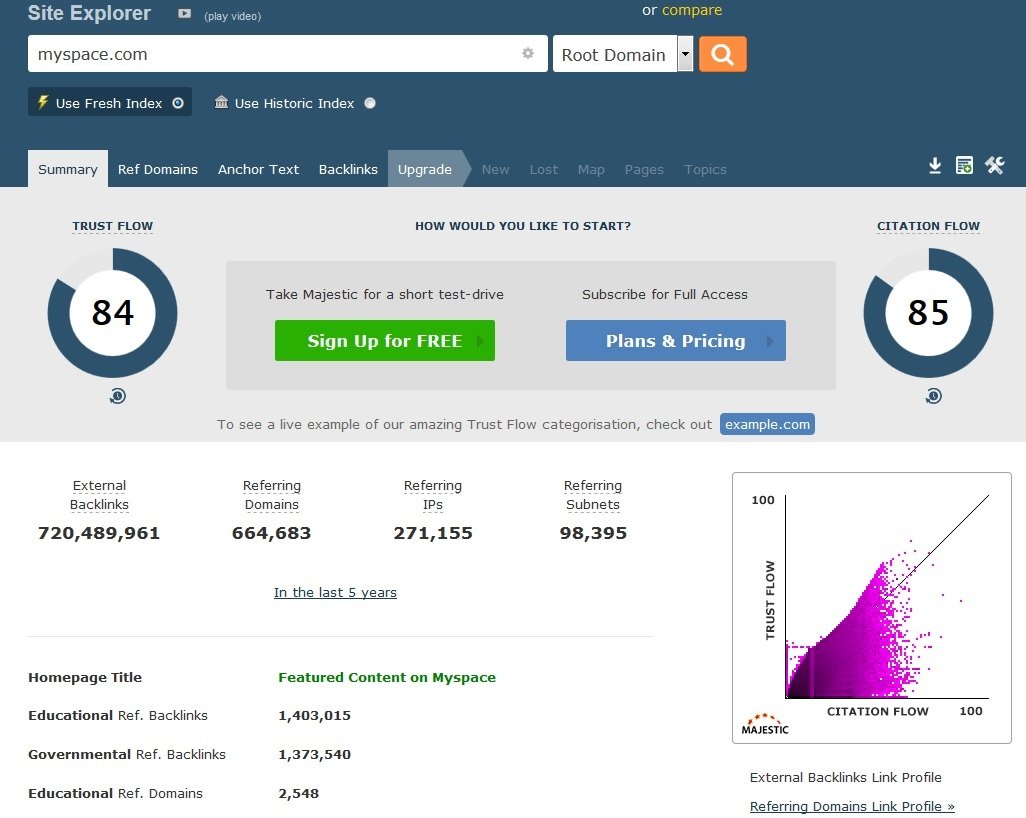
Task: Switch to the Summary tab
Action: point(68,169)
